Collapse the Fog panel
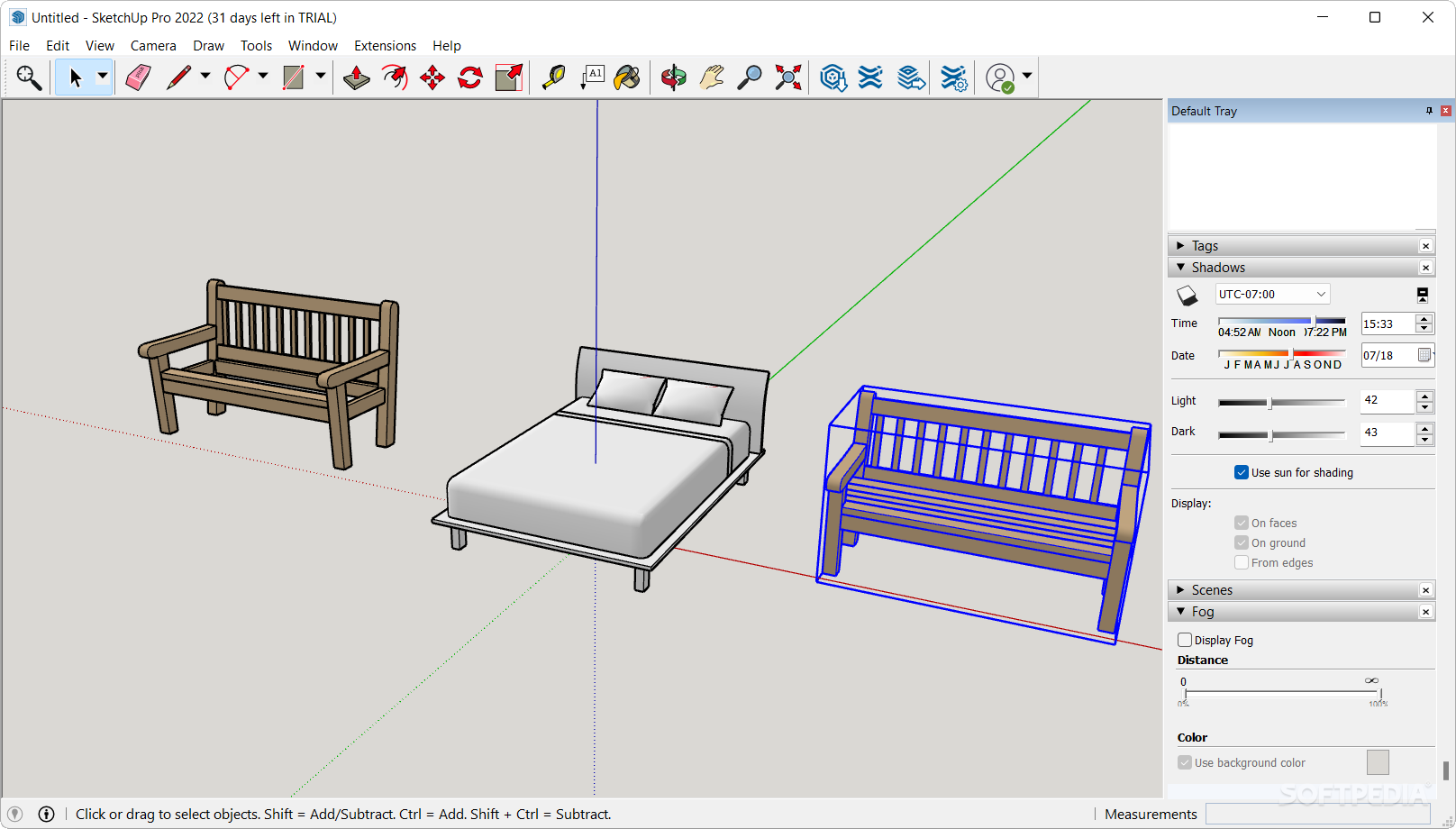The height and width of the screenshot is (829, 1456). coord(1180,612)
